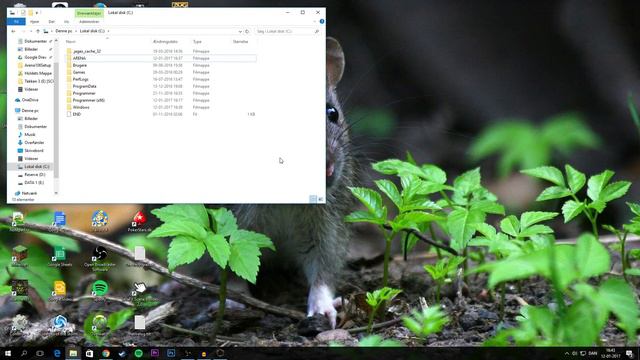The height and width of the screenshot is (360, 640).
Task: Open Google Slides desktop shortcut
Action: [x=60, y=291]
